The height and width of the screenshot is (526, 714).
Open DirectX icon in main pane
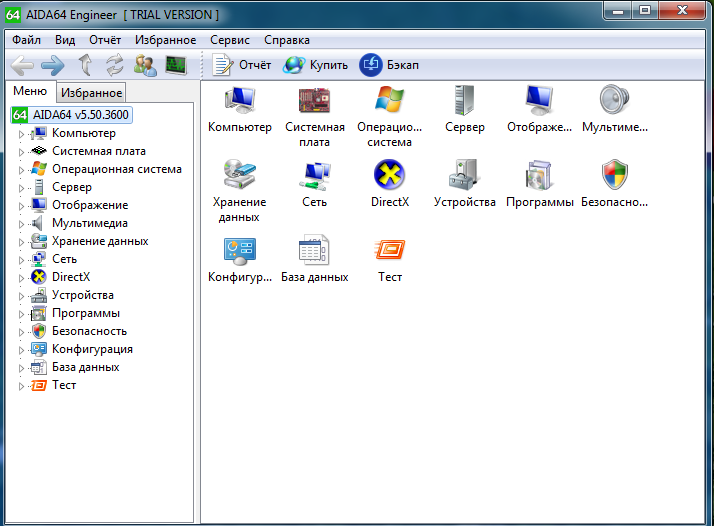coord(389,174)
